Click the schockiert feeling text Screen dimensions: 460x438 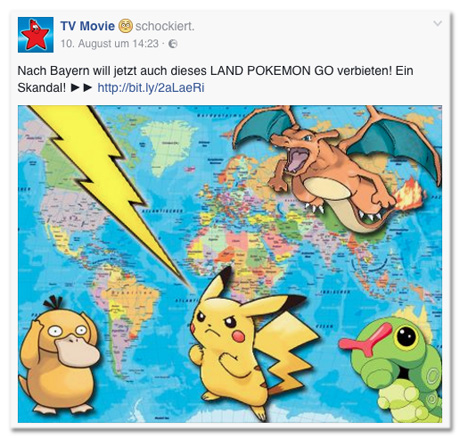165,26
